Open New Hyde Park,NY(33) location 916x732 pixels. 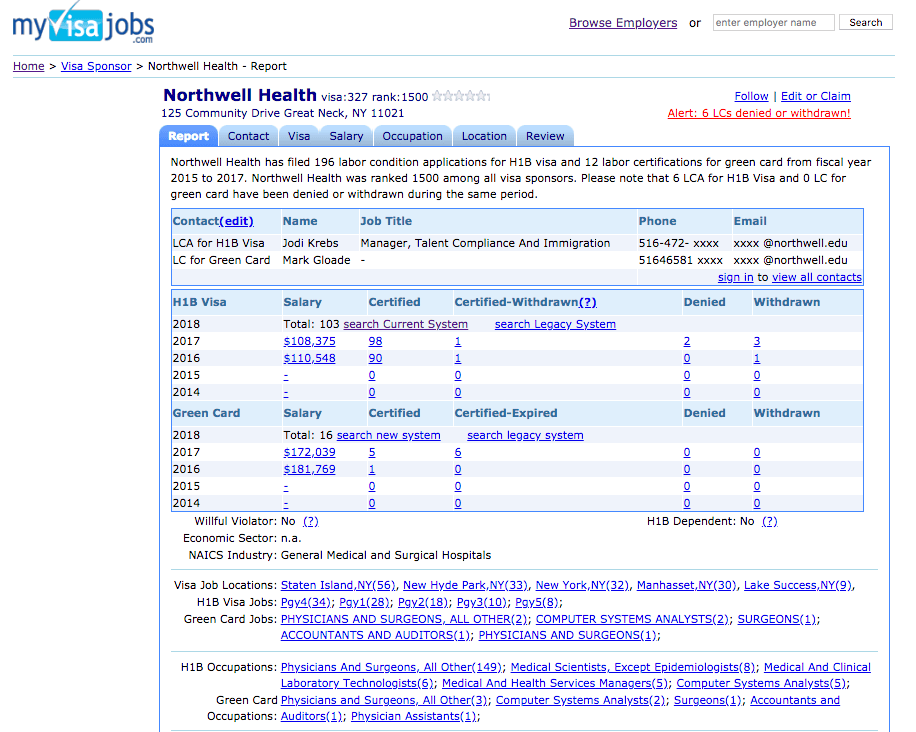tap(465, 585)
